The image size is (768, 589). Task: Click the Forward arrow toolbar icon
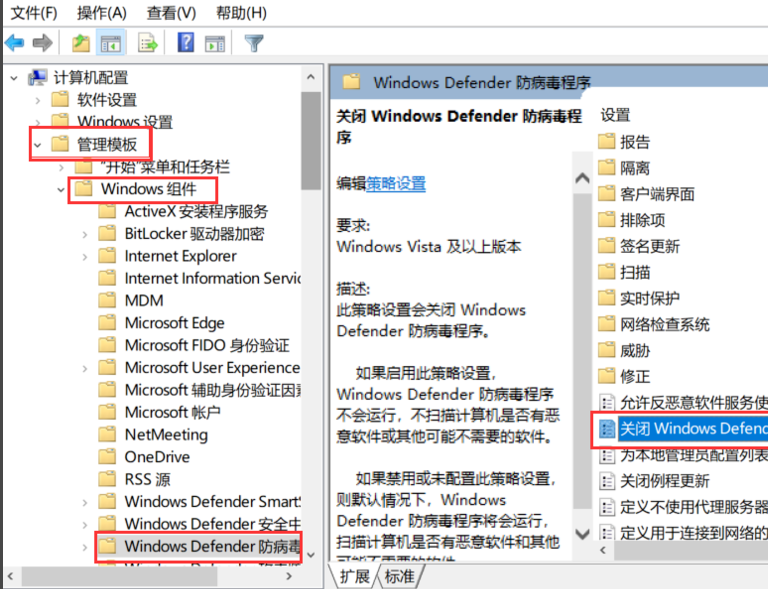(x=43, y=43)
